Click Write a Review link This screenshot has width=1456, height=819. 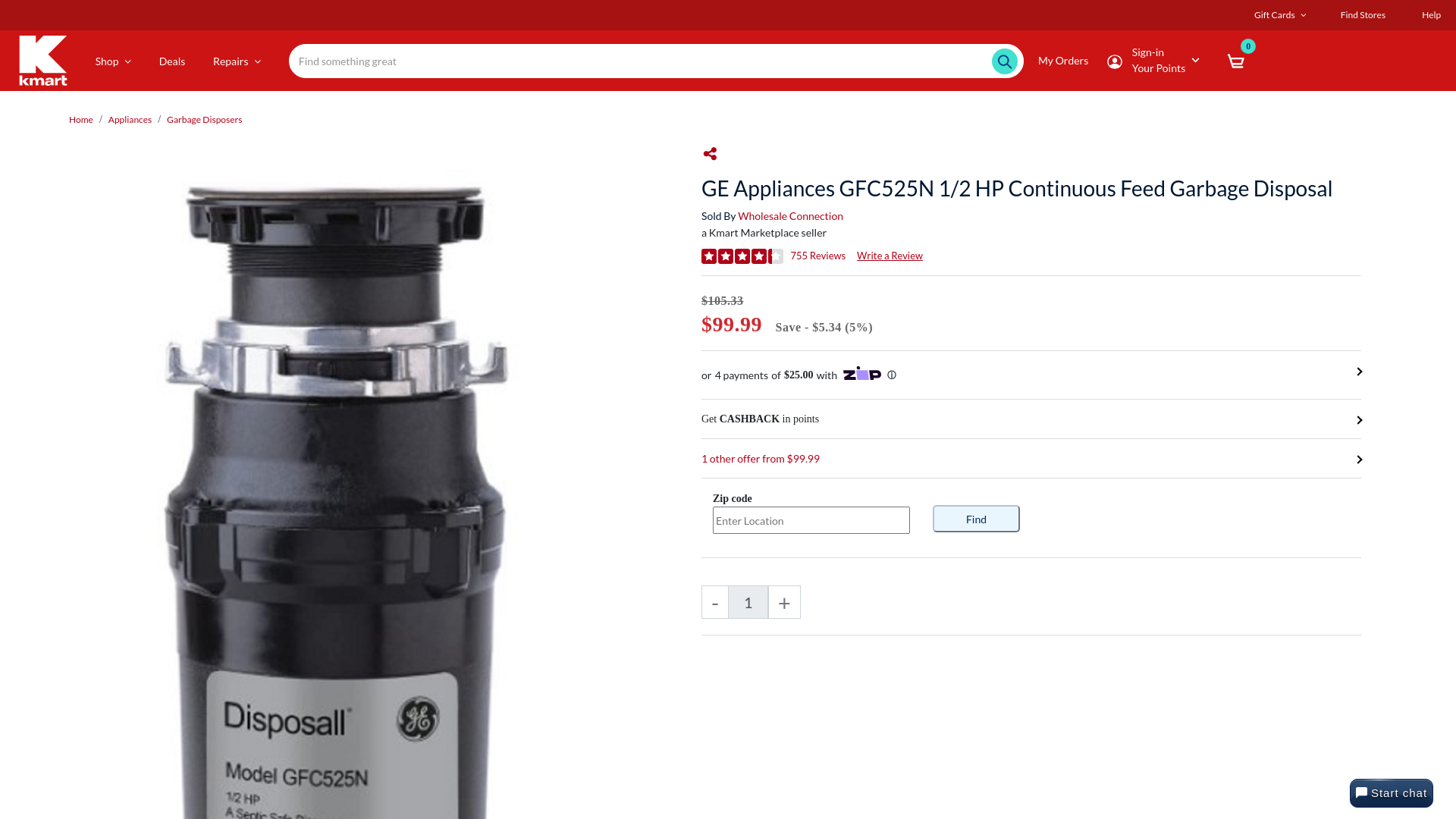tap(890, 256)
